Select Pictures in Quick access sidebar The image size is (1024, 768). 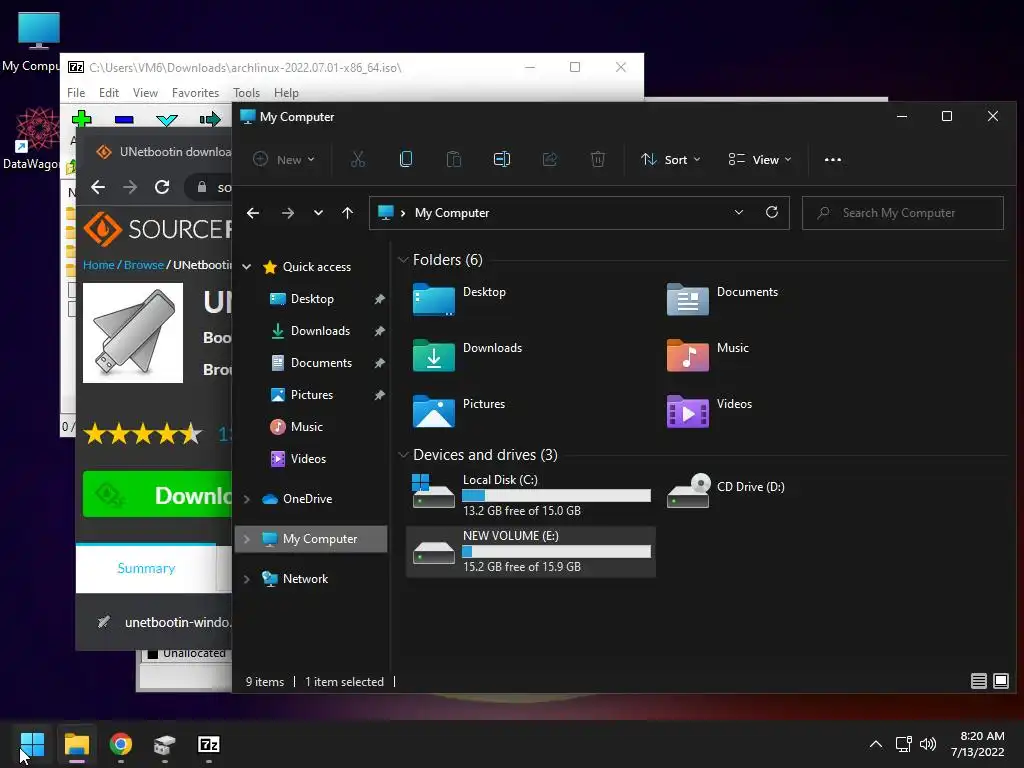coord(312,394)
